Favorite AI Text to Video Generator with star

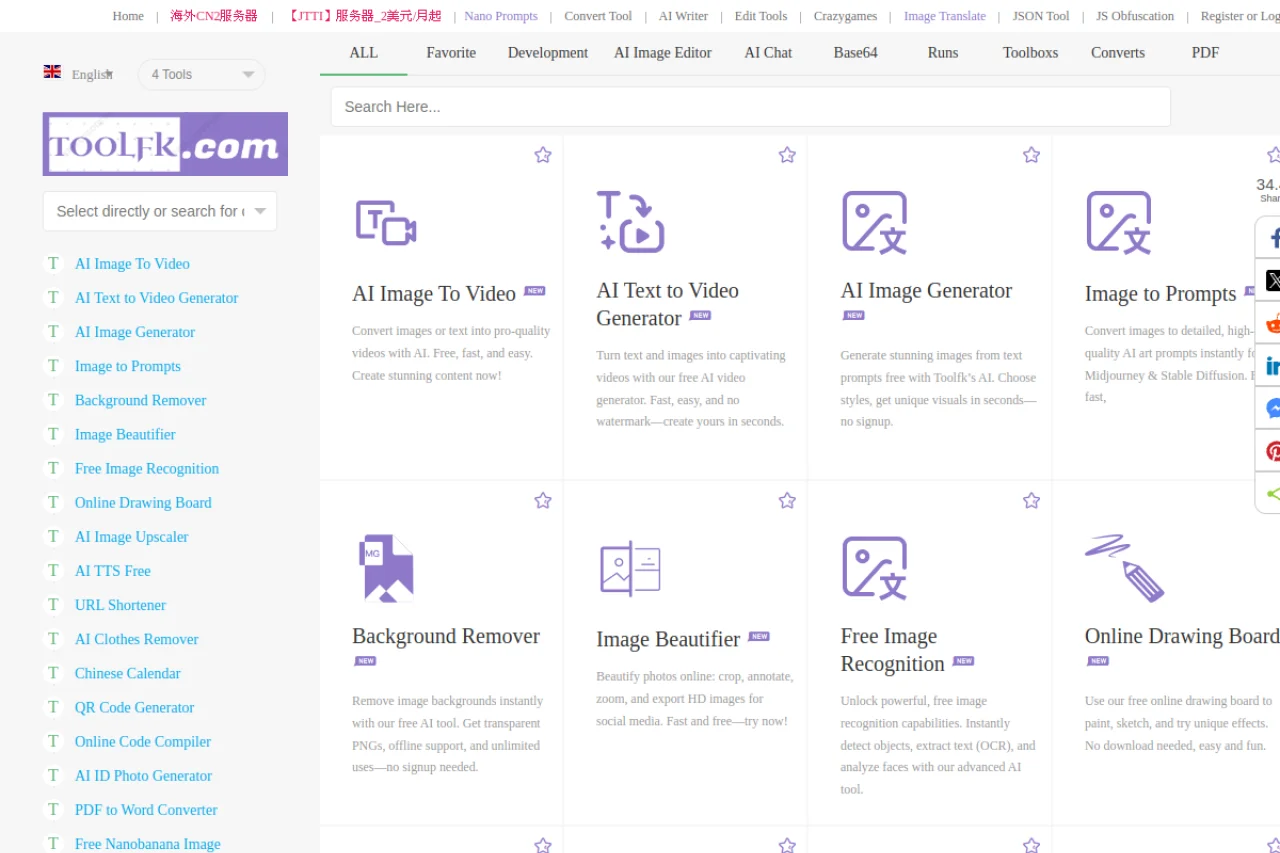pos(787,155)
